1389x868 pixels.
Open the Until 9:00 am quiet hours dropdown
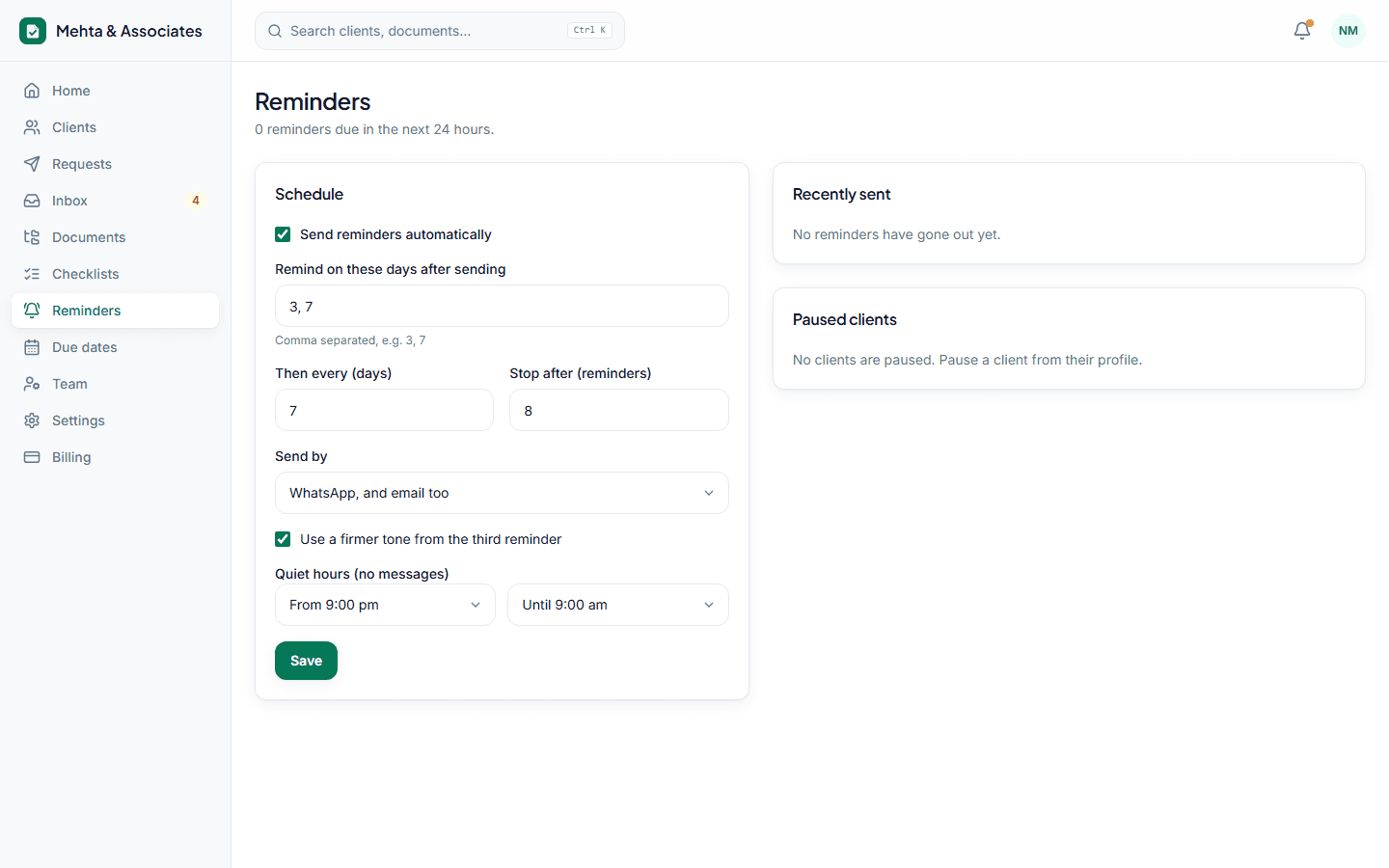(618, 605)
